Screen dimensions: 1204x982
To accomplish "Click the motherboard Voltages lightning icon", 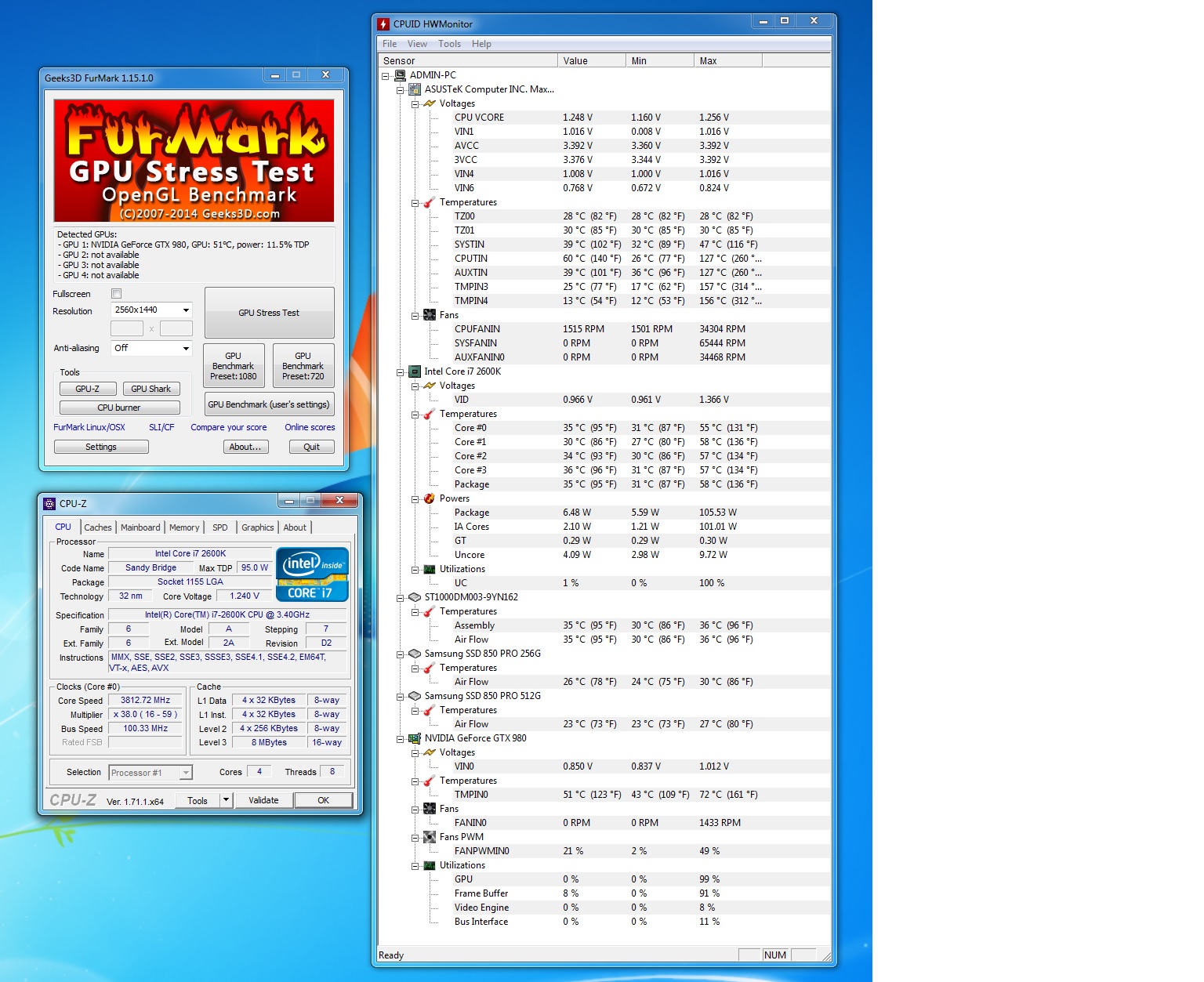I will [430, 103].
